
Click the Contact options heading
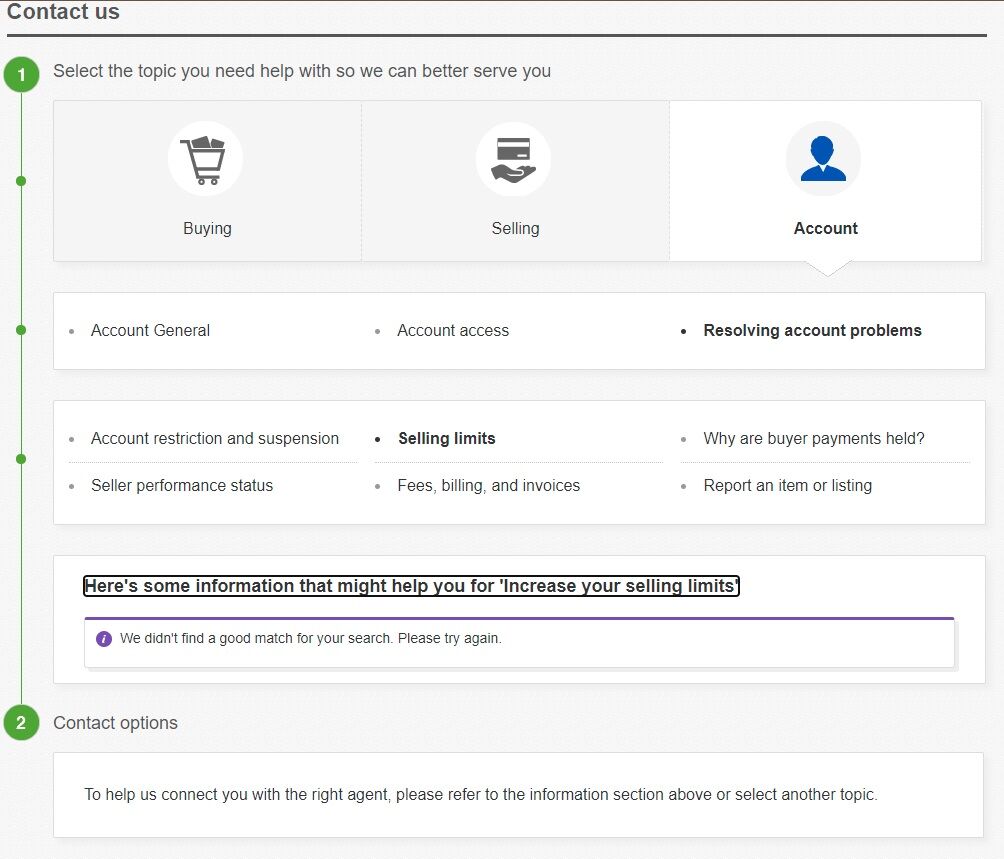[x=115, y=723]
